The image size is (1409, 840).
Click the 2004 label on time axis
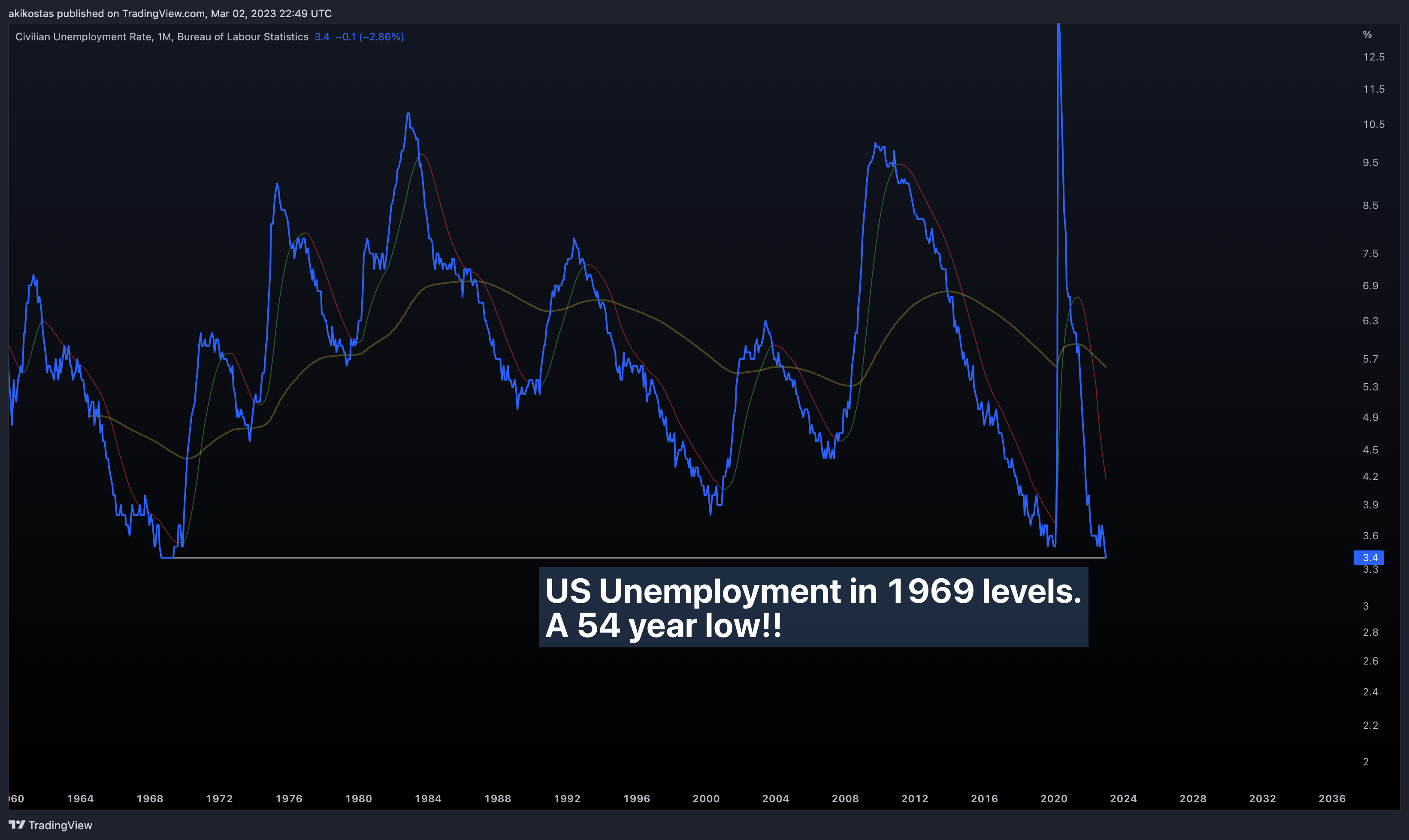pos(776,799)
